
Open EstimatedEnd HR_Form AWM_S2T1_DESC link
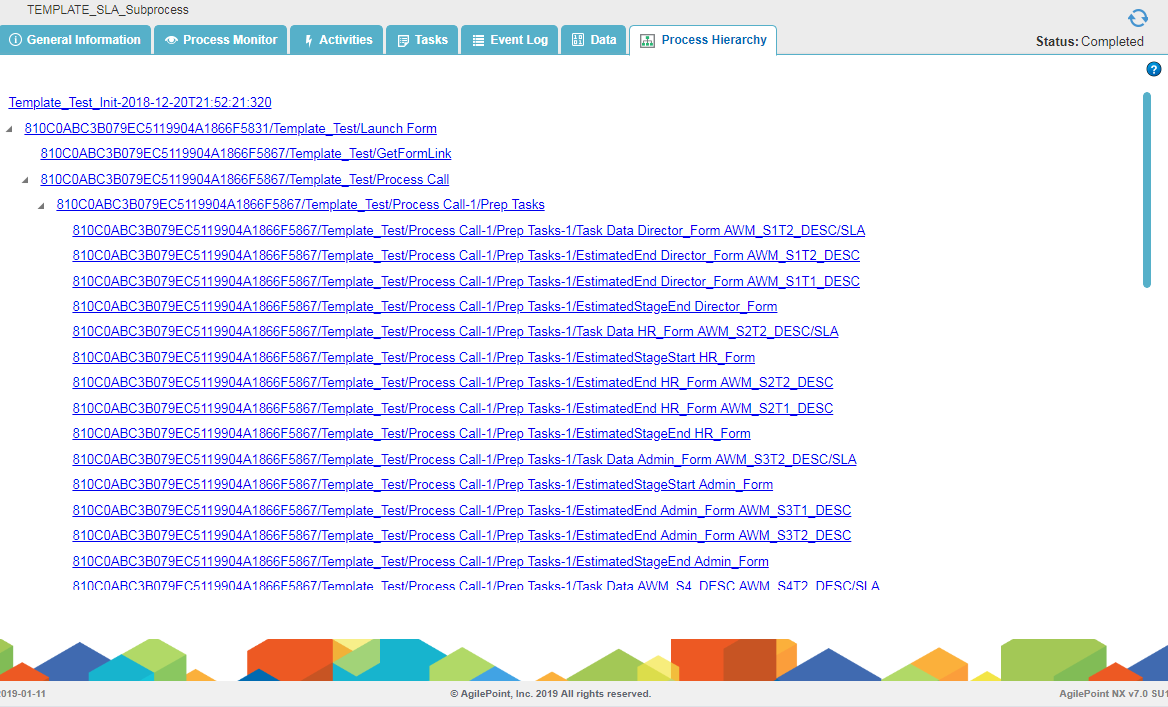pos(452,409)
